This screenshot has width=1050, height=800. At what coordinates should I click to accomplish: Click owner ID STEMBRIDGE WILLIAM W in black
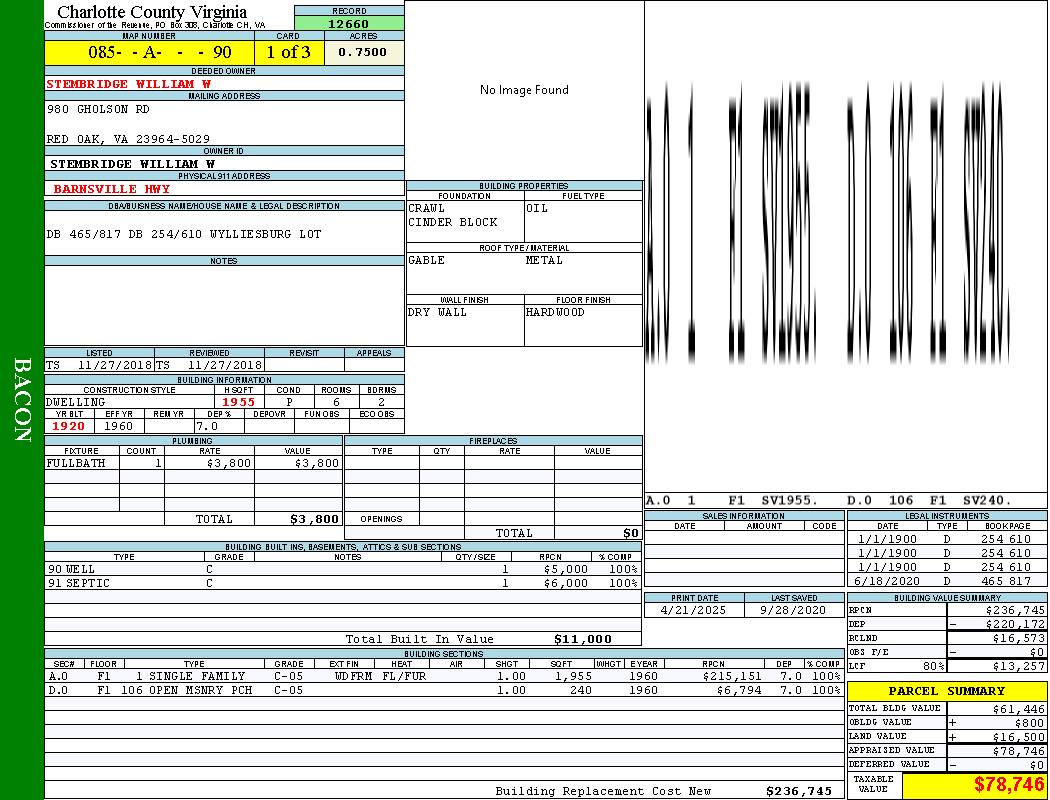(133, 163)
